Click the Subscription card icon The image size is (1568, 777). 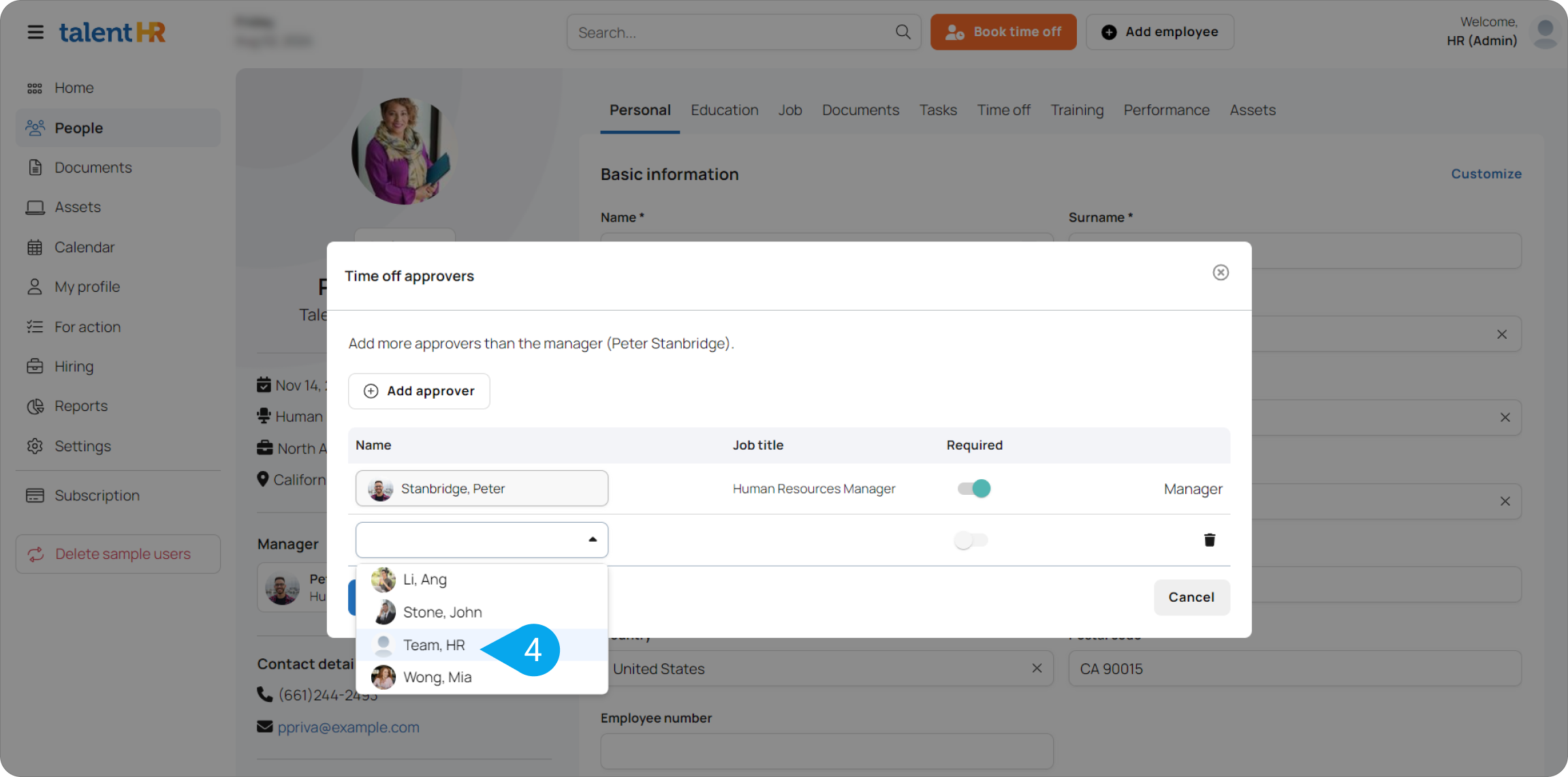35,496
